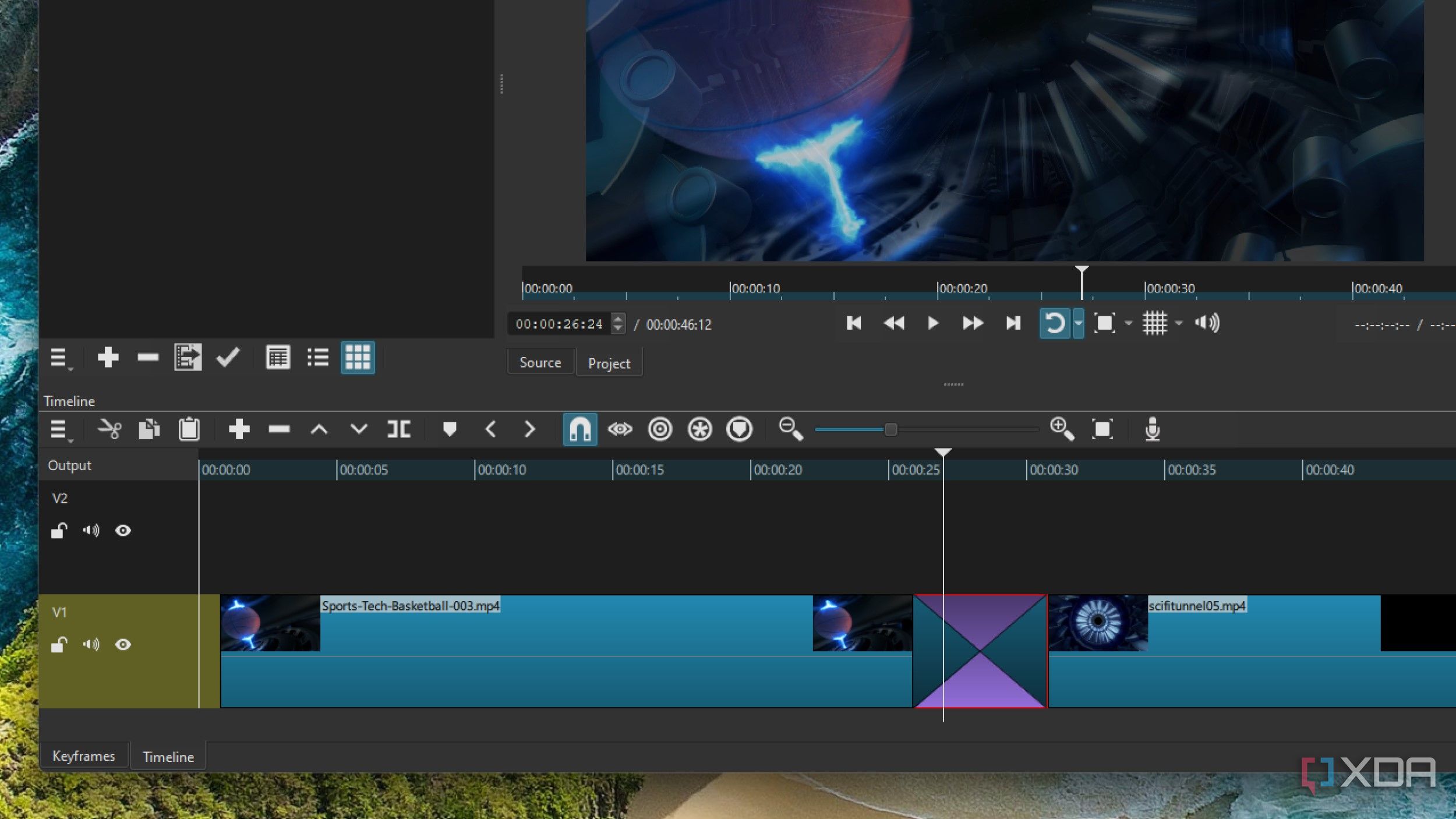1456x819 pixels.
Task: Toggle timeline snapping magnet
Action: tap(580, 429)
